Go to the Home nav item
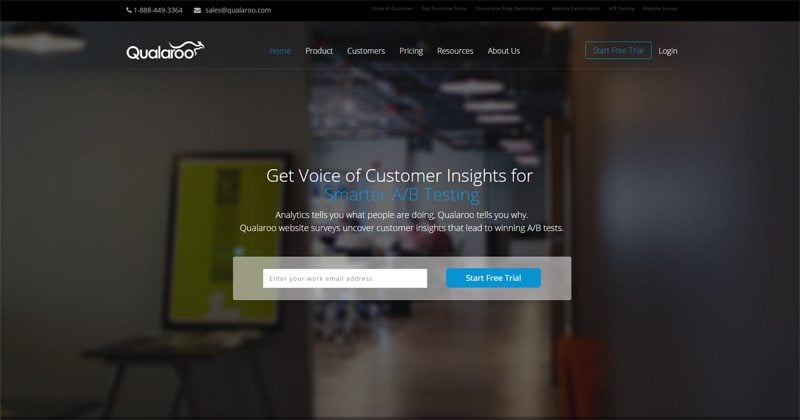Screen dimensions: 800x420 [x=280, y=51]
